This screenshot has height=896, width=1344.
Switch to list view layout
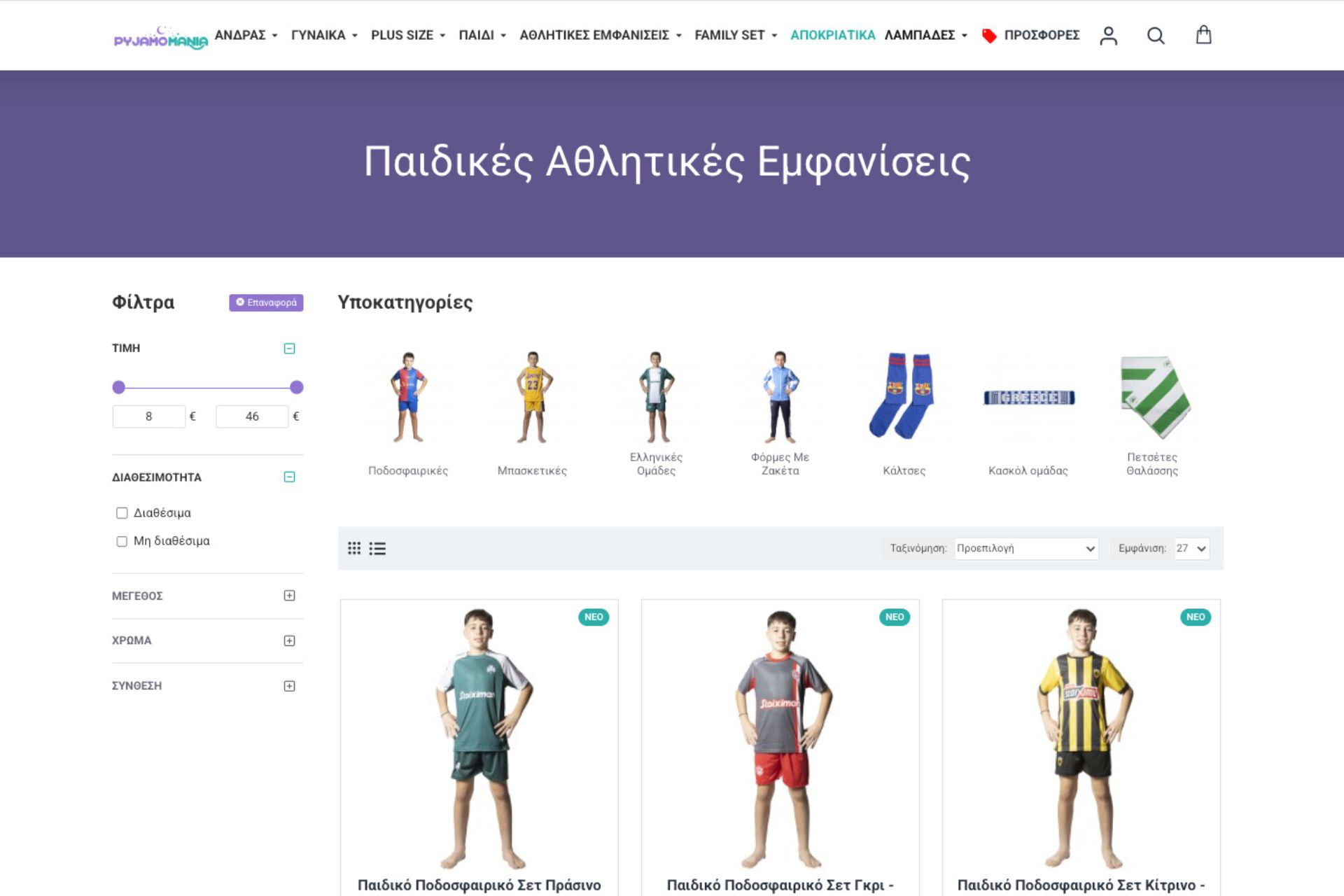[x=377, y=548]
